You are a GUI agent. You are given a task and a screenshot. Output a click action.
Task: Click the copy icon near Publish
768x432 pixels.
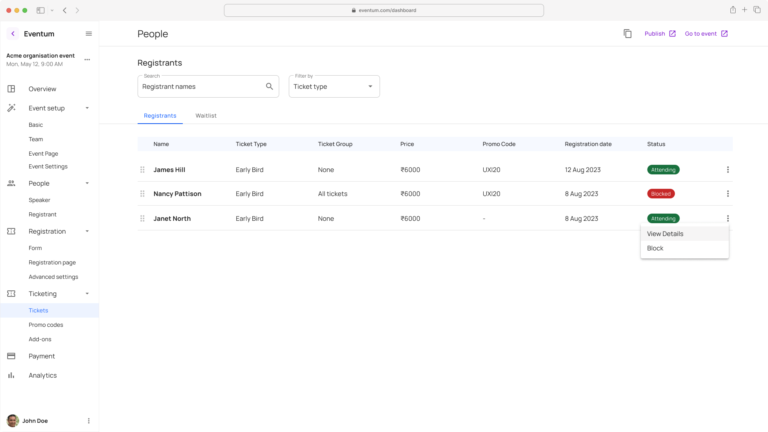pyautogui.click(x=627, y=33)
